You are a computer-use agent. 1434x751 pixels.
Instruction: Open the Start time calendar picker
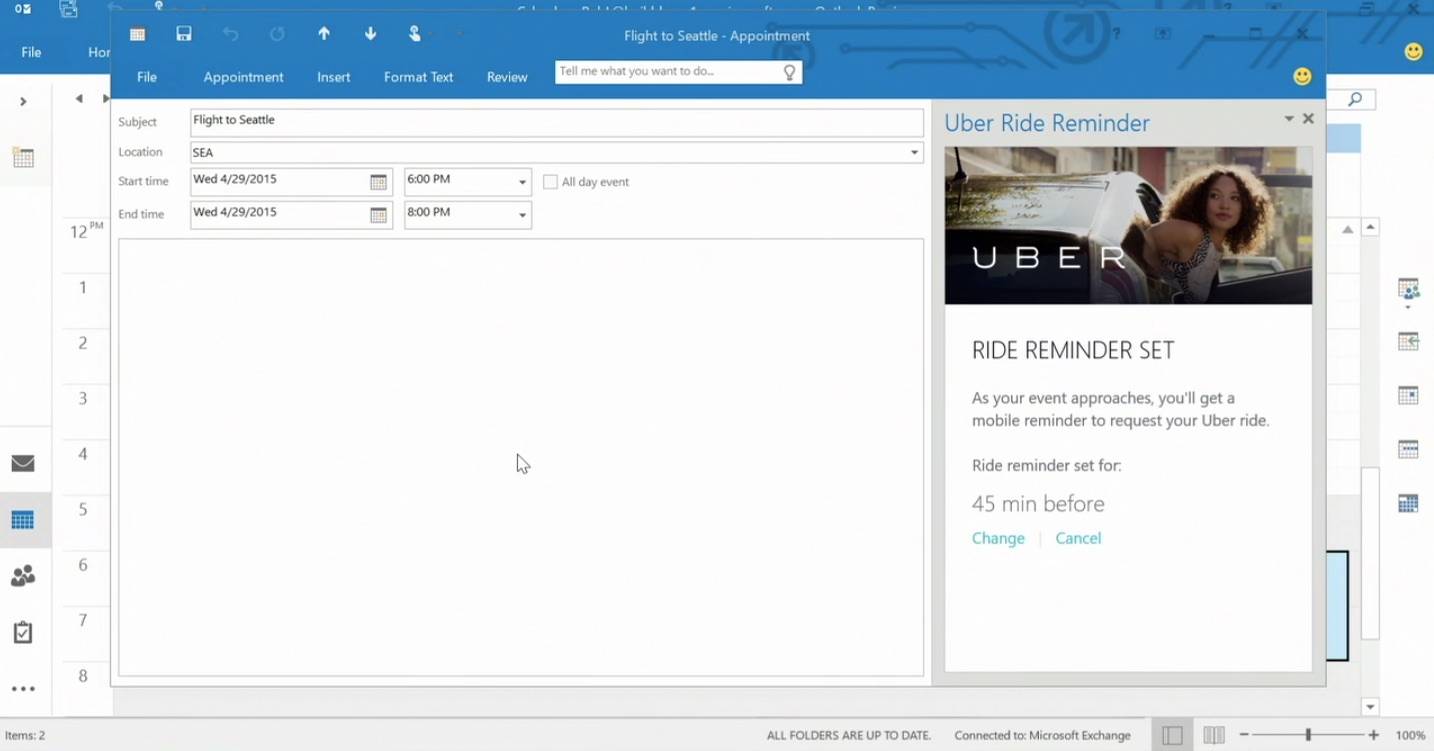tap(378, 182)
